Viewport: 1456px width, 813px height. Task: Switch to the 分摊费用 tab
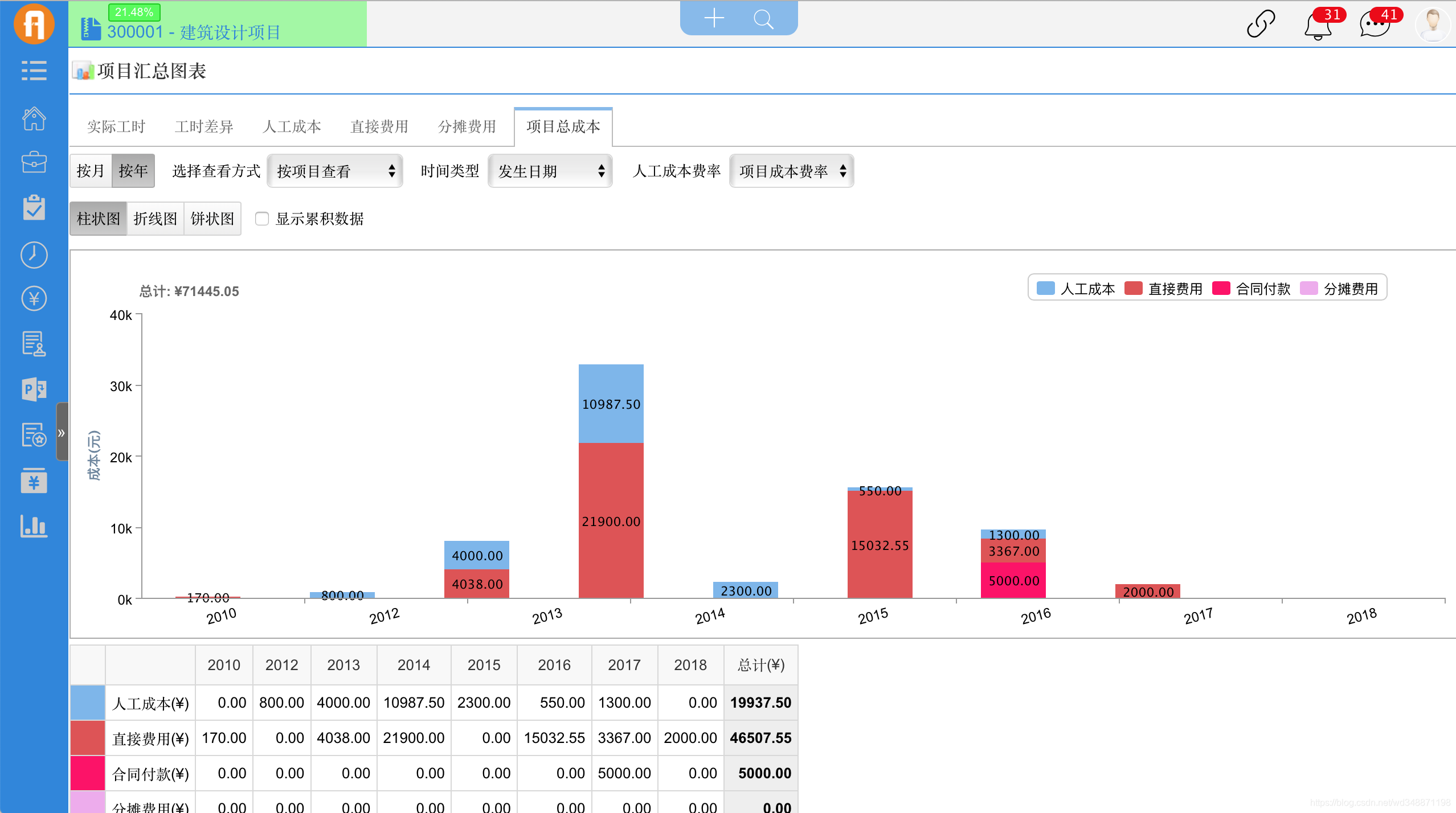pos(467,126)
